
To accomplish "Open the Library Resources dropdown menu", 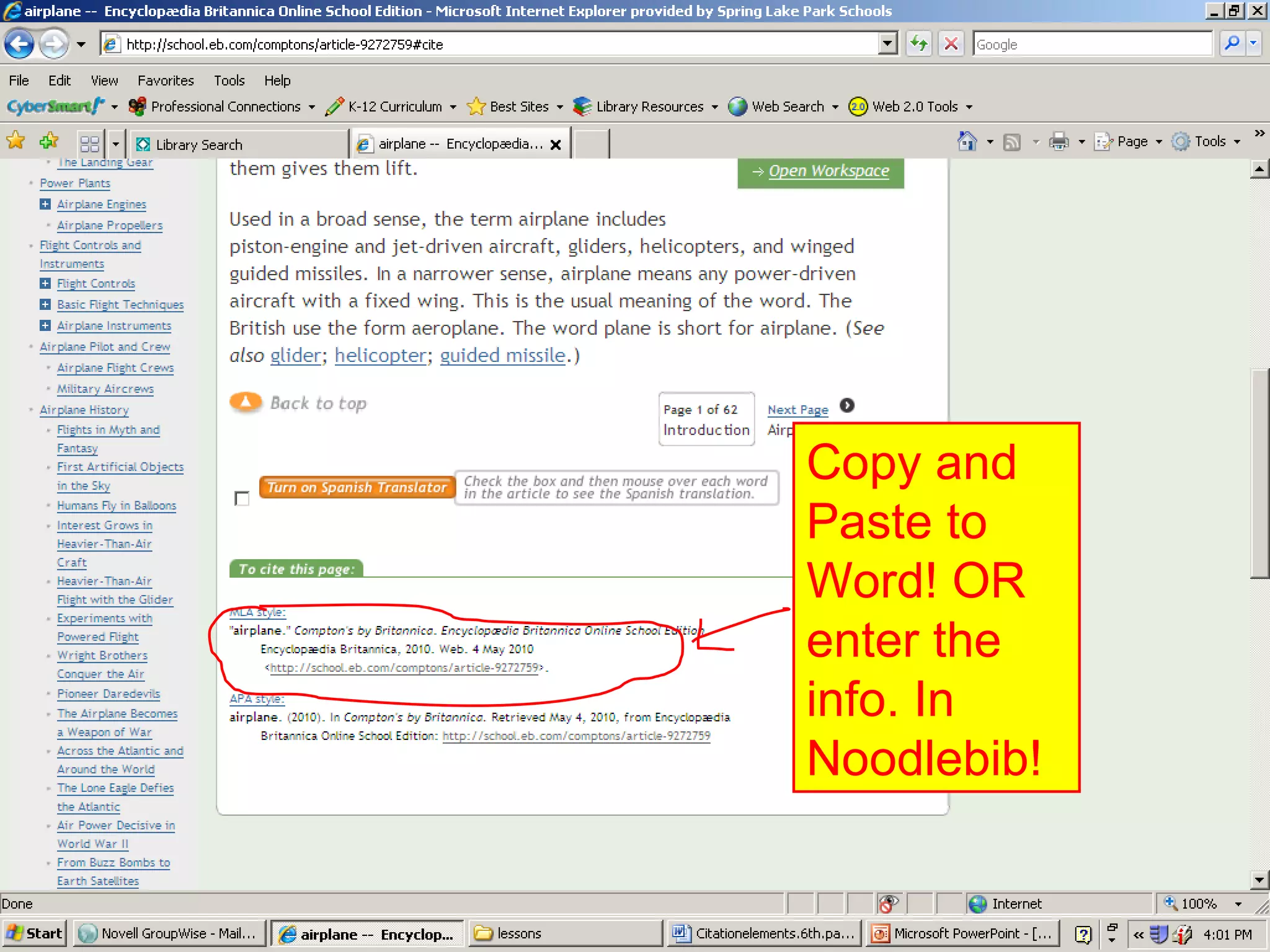I will [714, 107].
